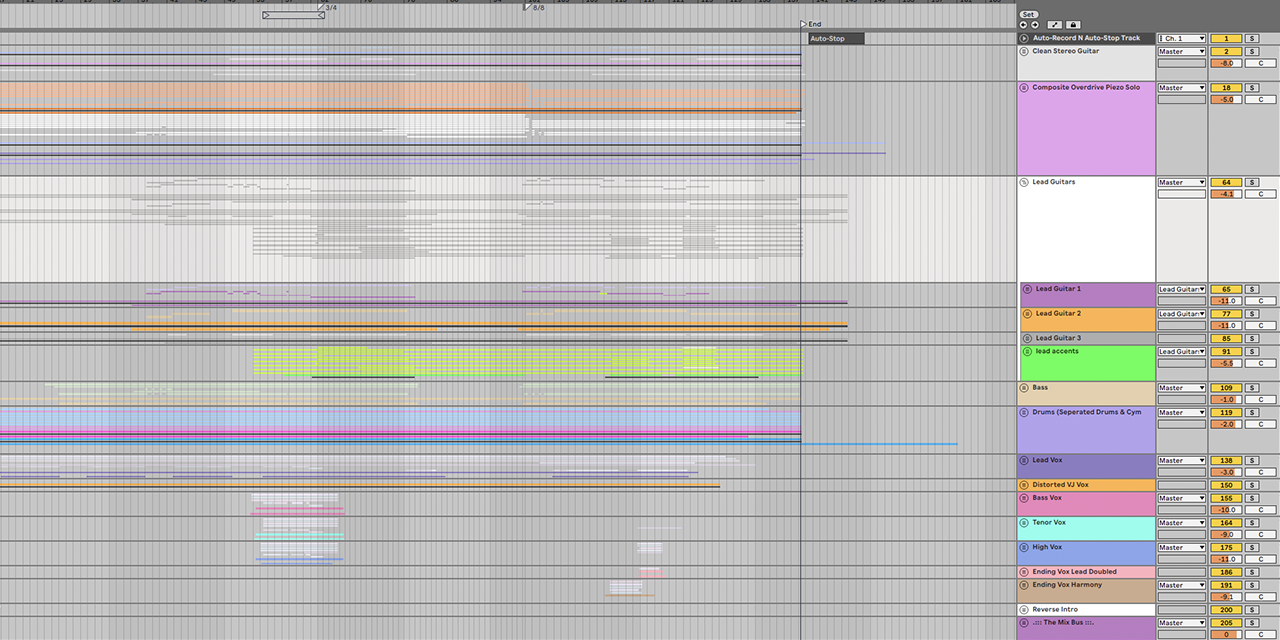
Task: Click the fold icon on The Mix Bus track
Action: pyautogui.click(x=1023, y=622)
